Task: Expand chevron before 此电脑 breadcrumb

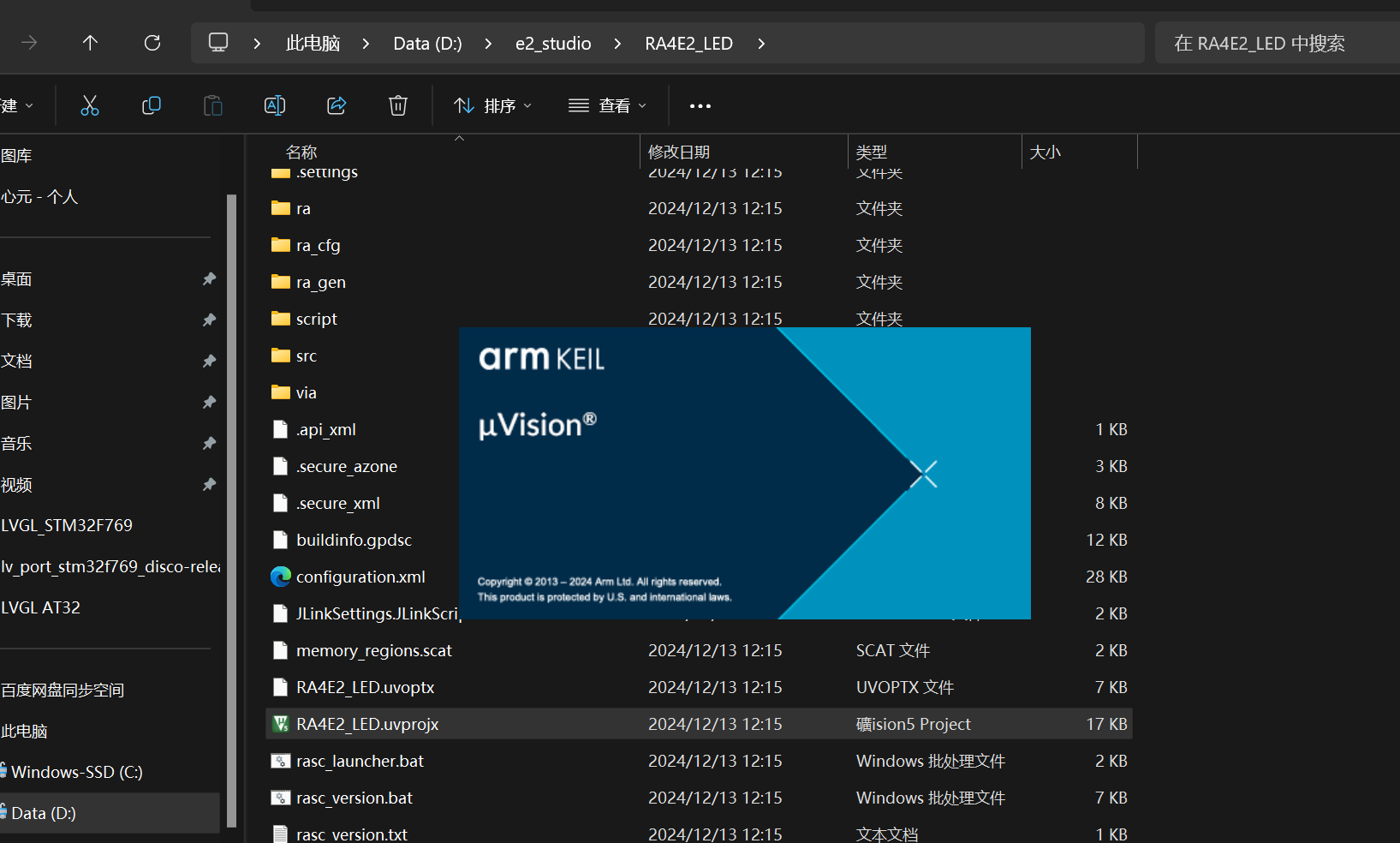Action: [x=257, y=43]
